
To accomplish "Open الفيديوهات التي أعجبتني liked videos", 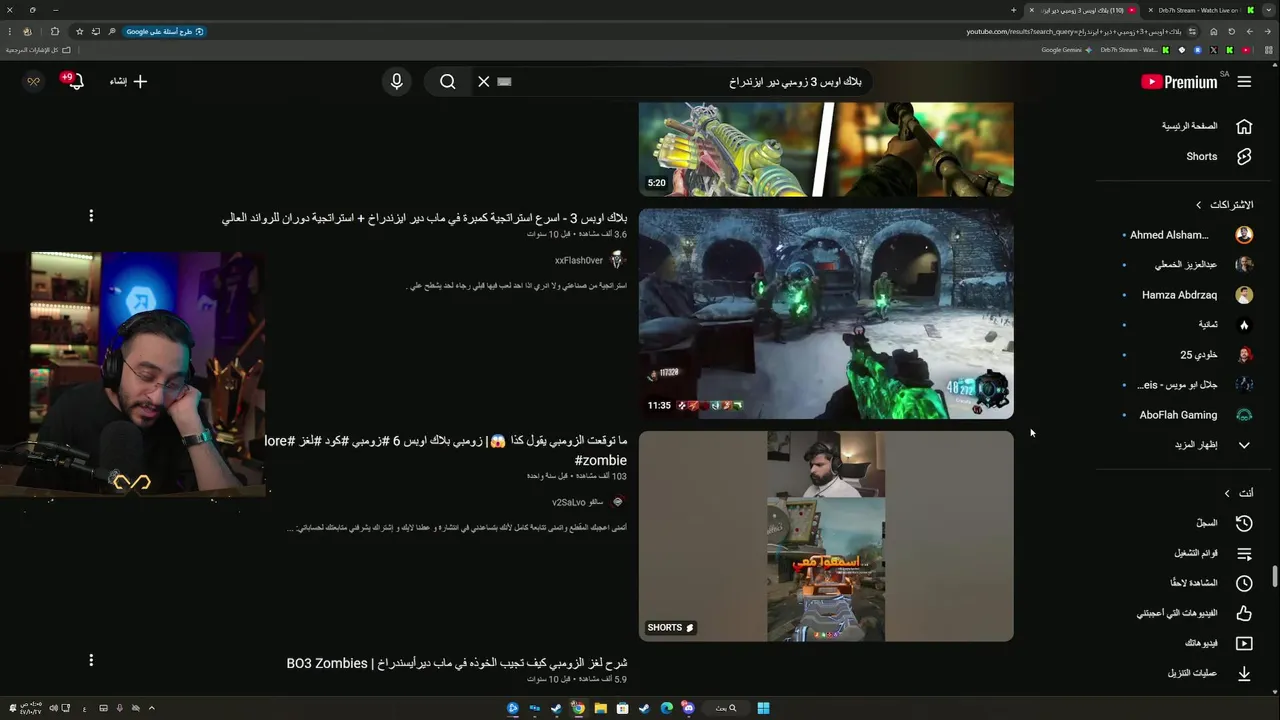I will coord(1195,613).
